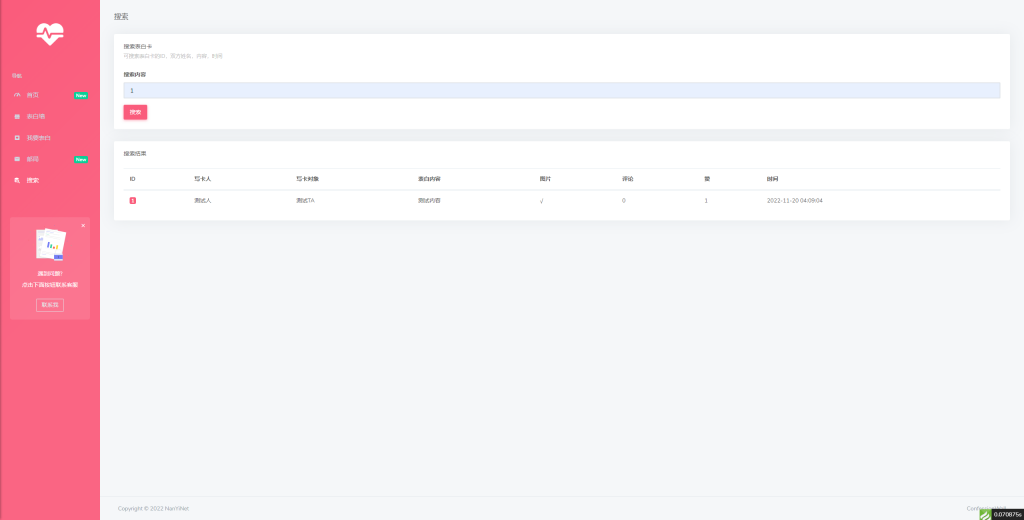Open the 首页 menu item
The image size is (1024, 520).
33,95
